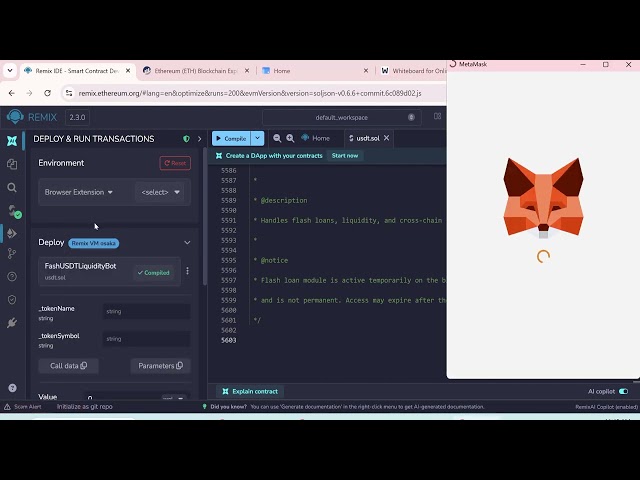This screenshot has width=640, height=480.
Task: Open the File explorer sidebar icon
Action: point(12,164)
